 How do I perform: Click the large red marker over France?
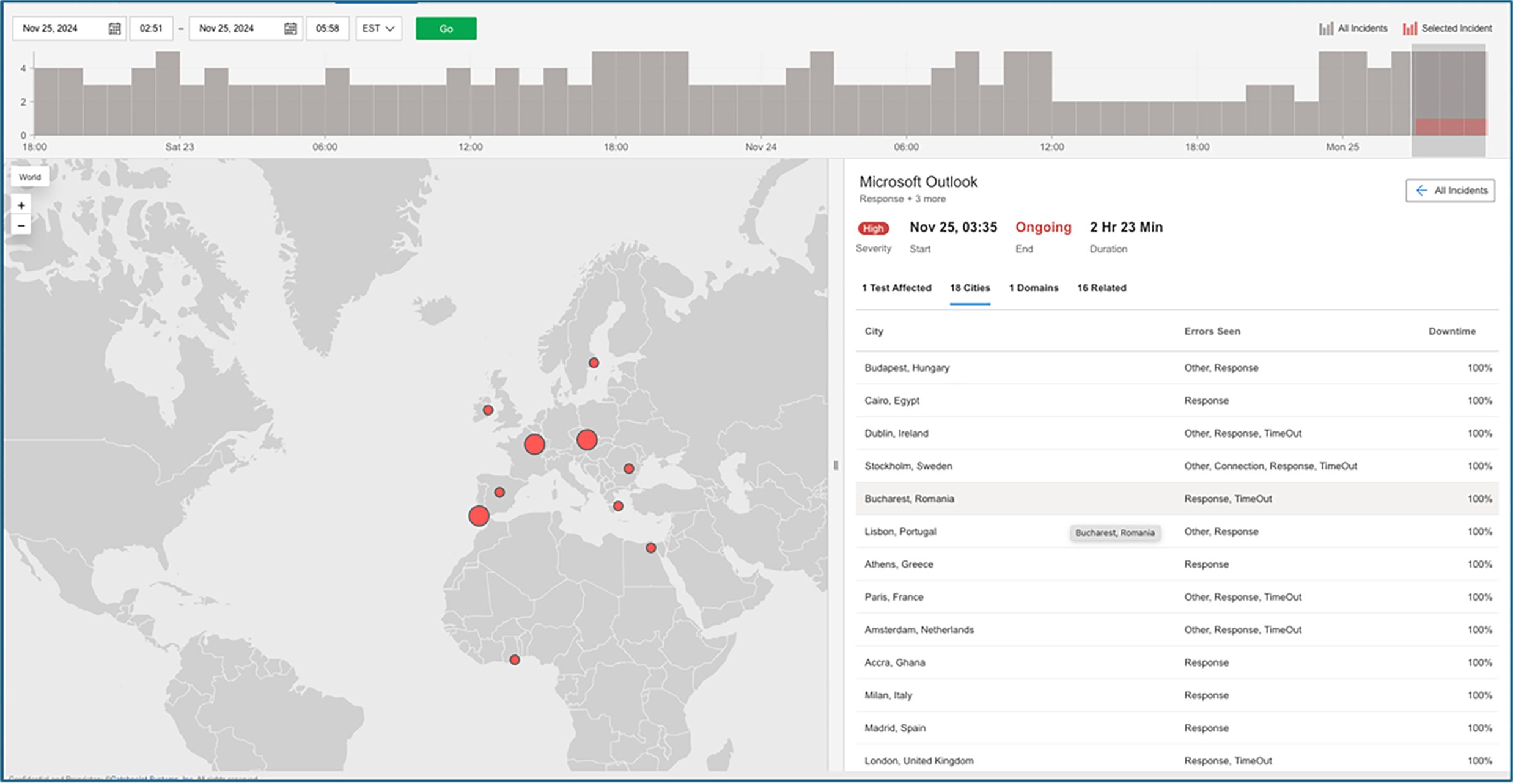coord(534,444)
